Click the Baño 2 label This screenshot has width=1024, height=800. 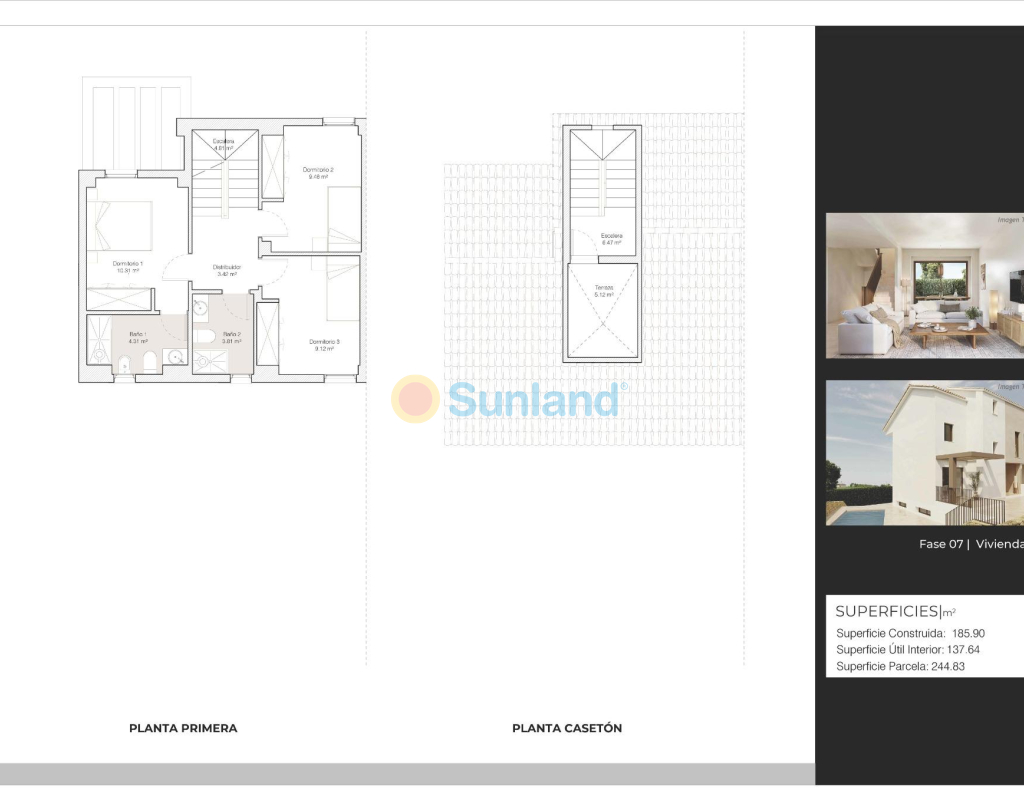click(x=231, y=335)
